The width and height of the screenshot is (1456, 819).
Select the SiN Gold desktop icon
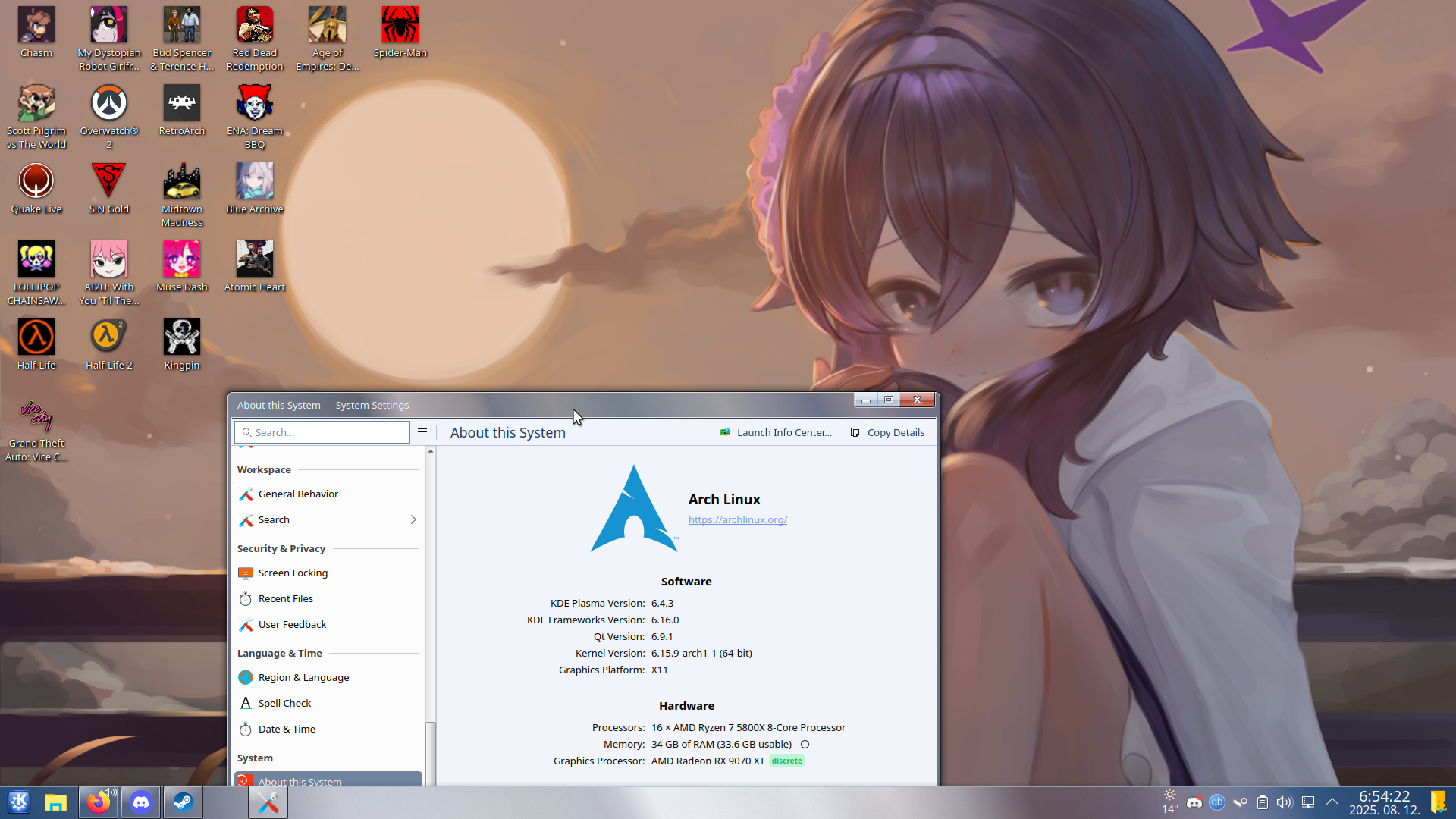pos(109,188)
